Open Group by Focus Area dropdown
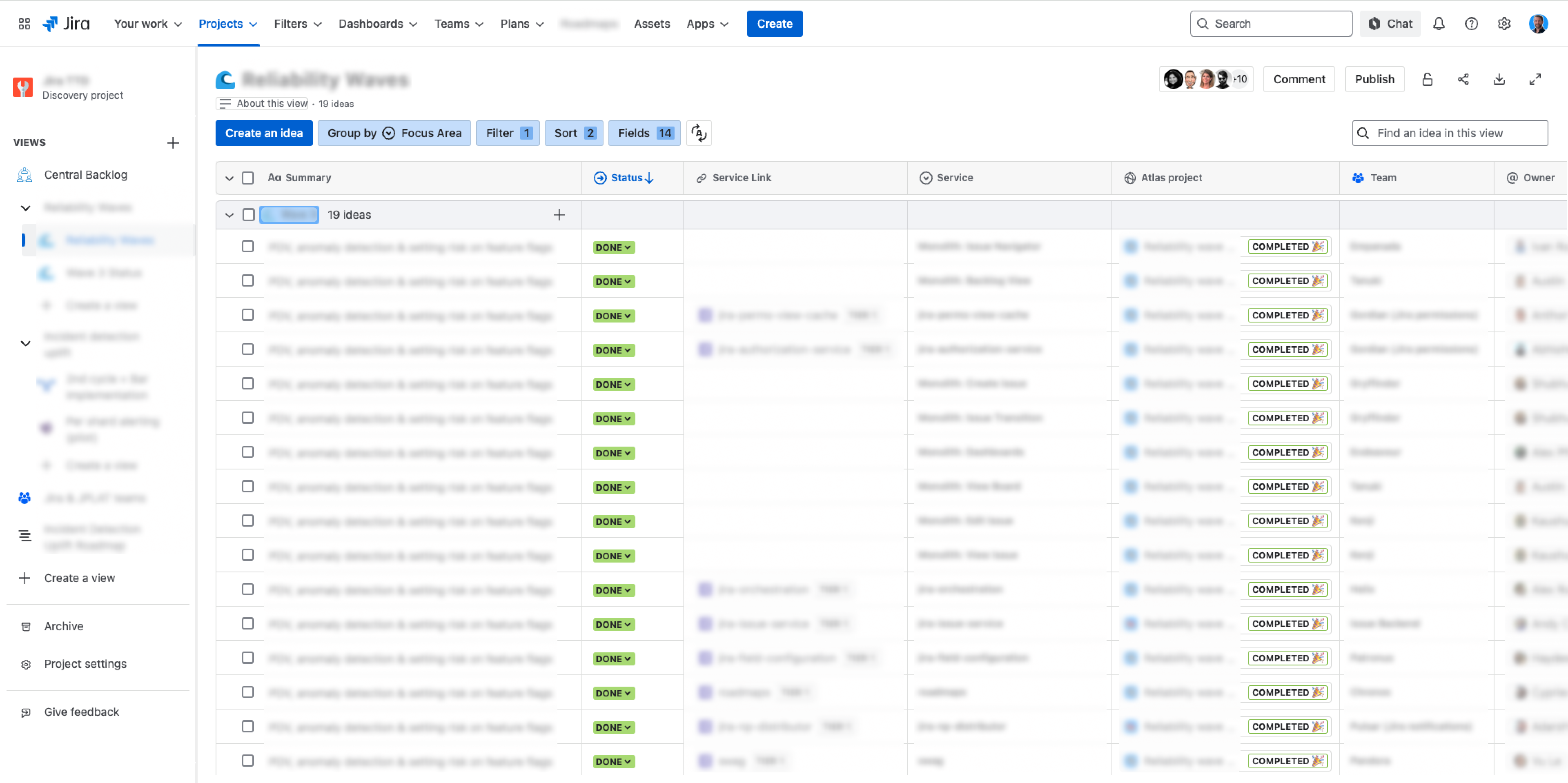The height and width of the screenshot is (783, 1568). (x=394, y=133)
